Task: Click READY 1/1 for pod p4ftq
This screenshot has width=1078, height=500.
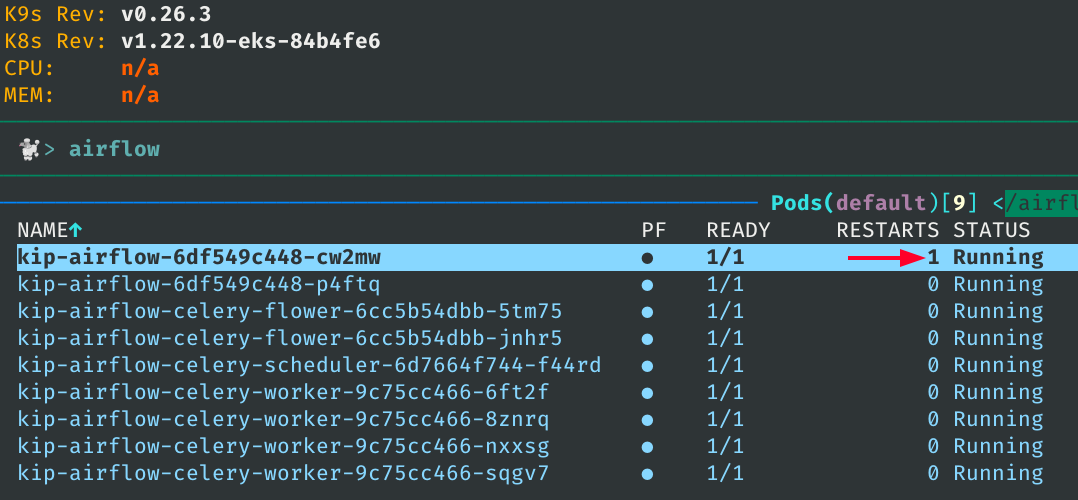Action: pyautogui.click(x=725, y=285)
